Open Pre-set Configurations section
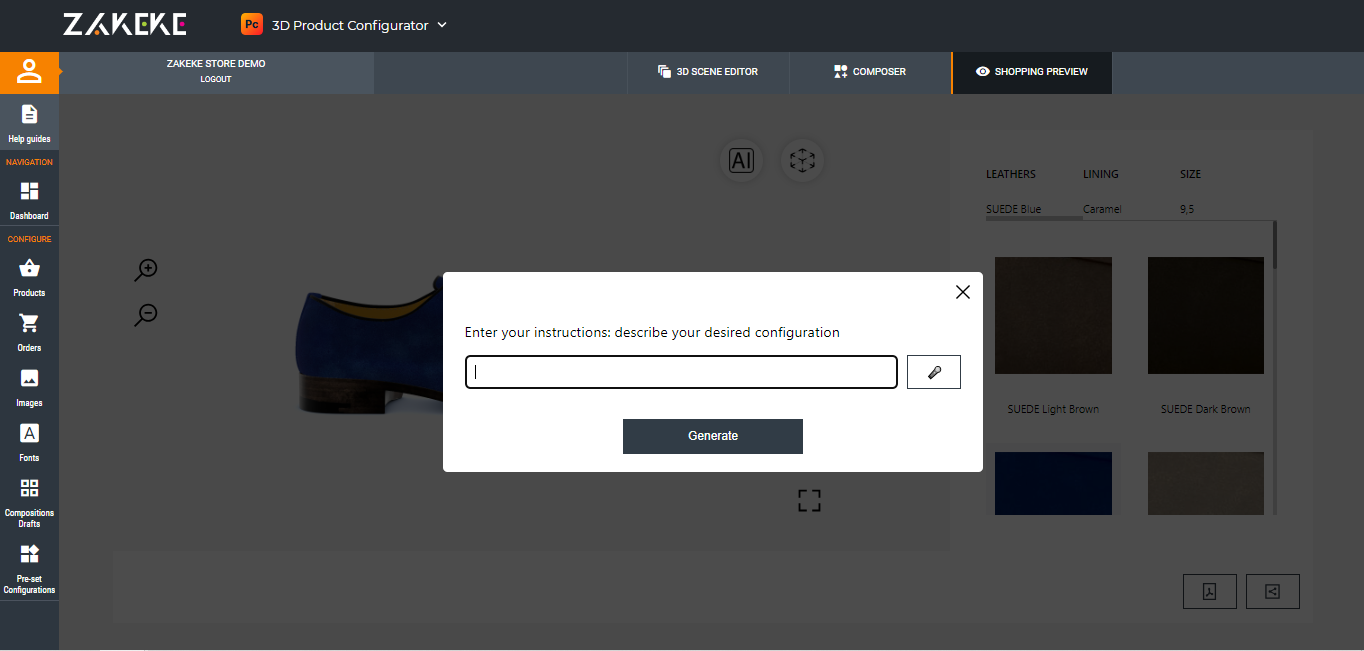The width and height of the screenshot is (1364, 651). [29, 568]
